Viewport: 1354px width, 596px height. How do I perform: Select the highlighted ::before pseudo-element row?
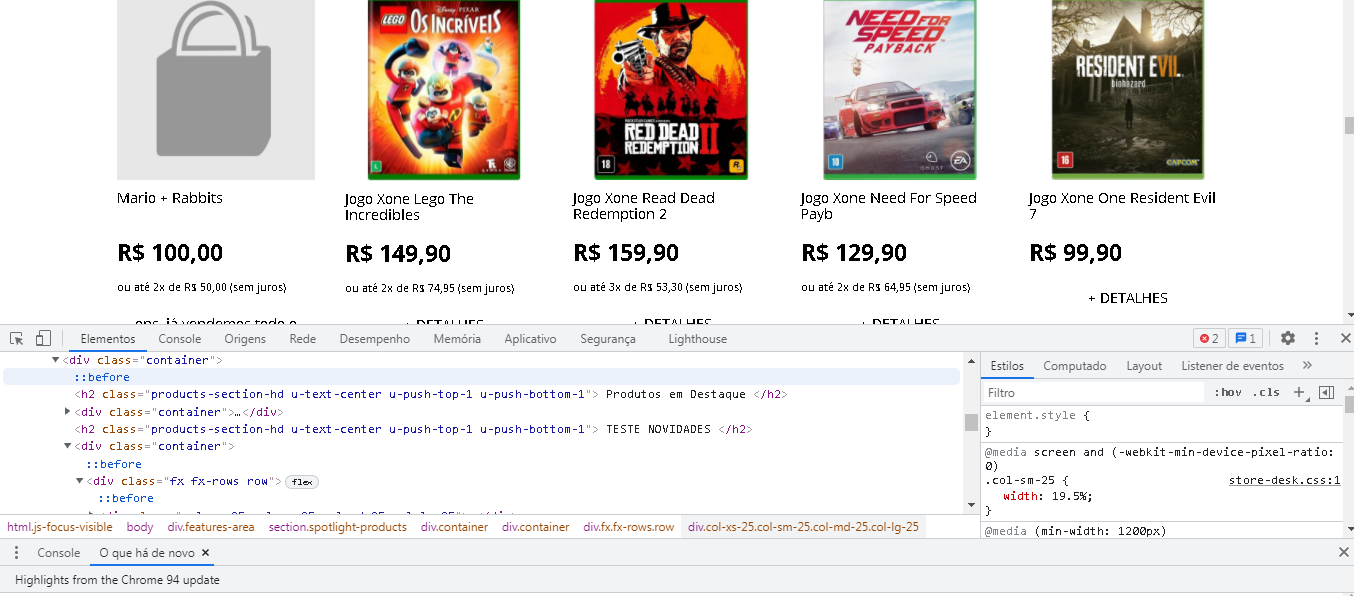pyautogui.click(x=481, y=377)
